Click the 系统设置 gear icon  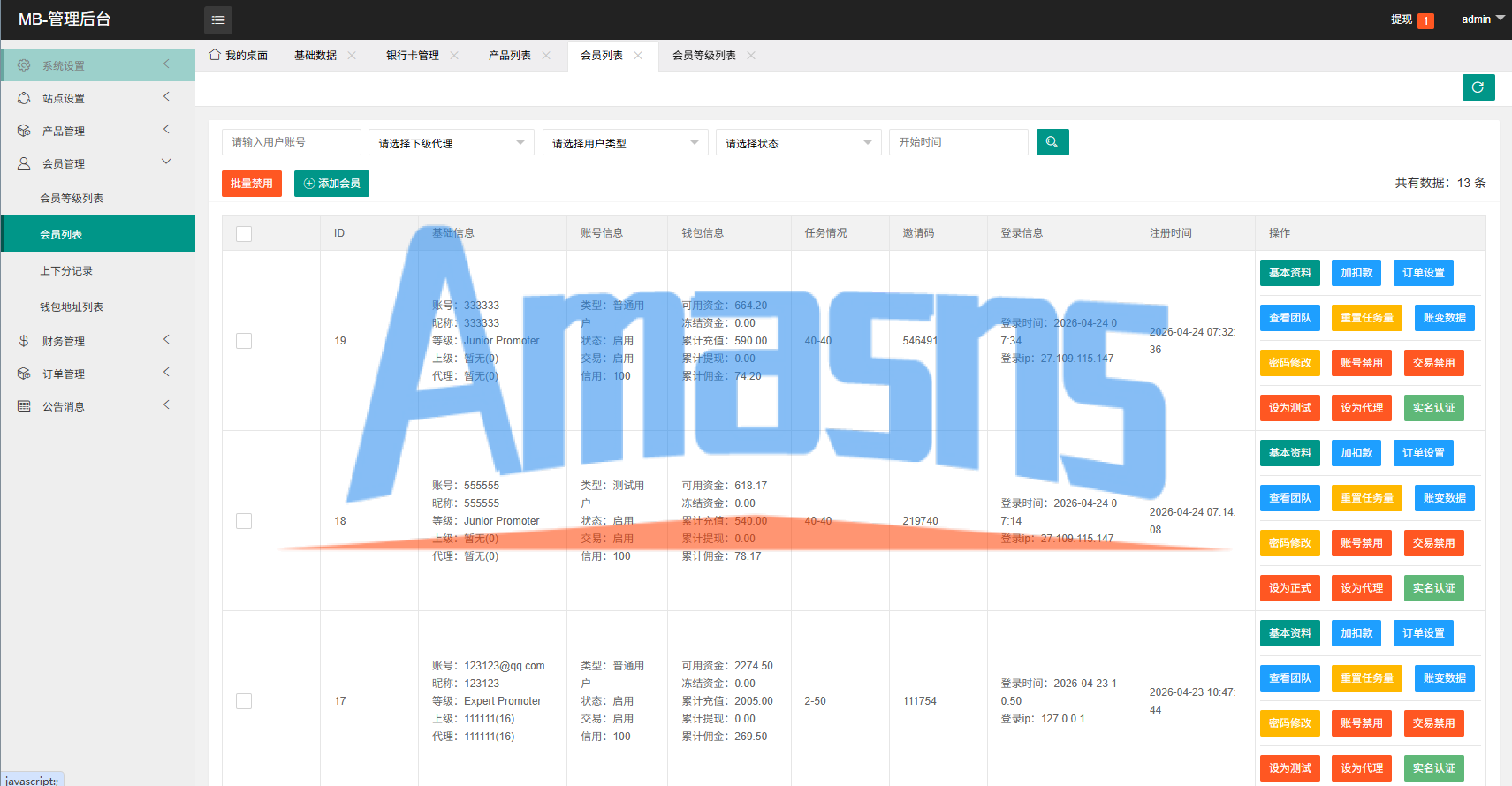point(24,65)
